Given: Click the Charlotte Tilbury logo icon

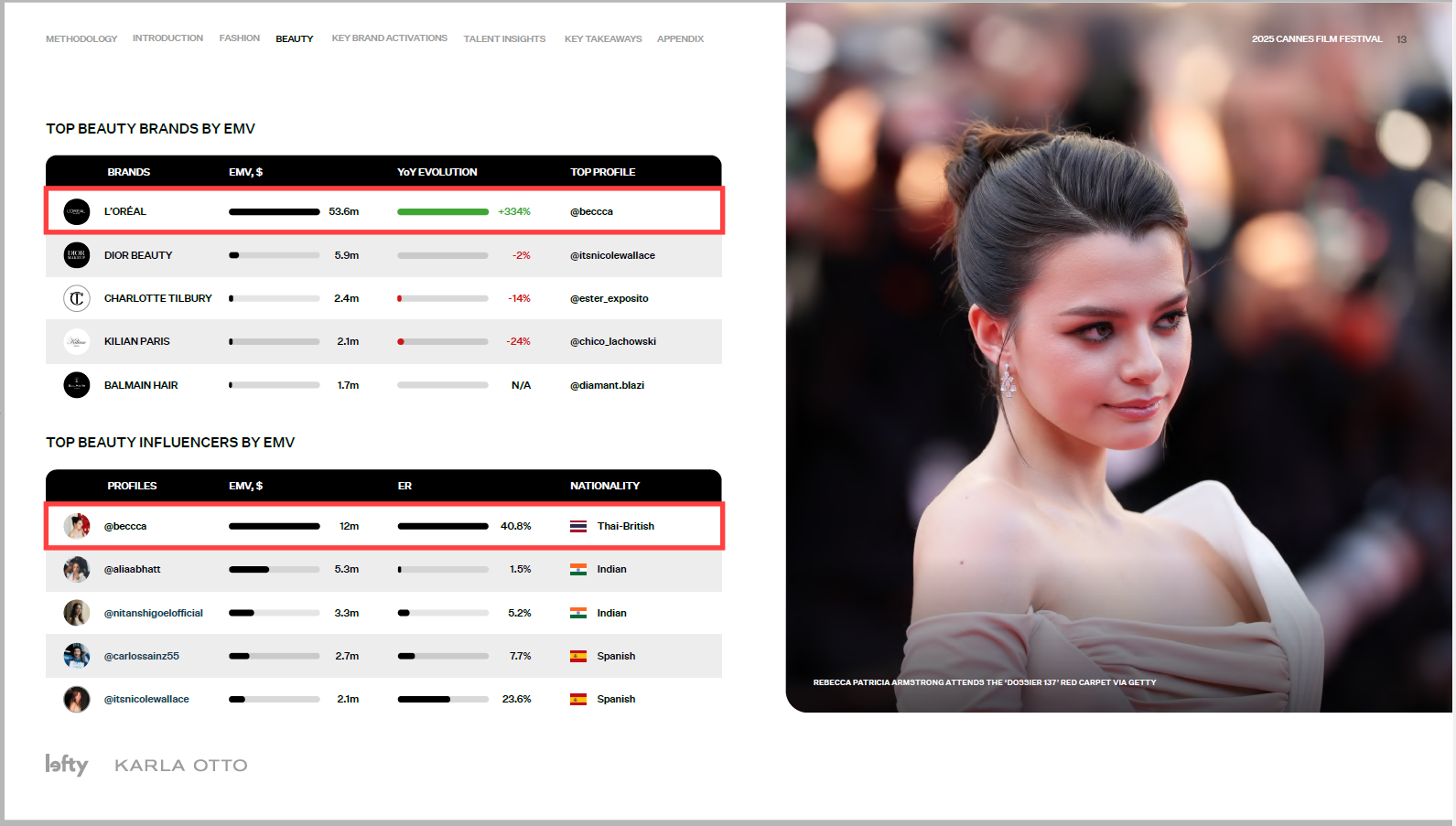Looking at the screenshot, I should point(77,298).
